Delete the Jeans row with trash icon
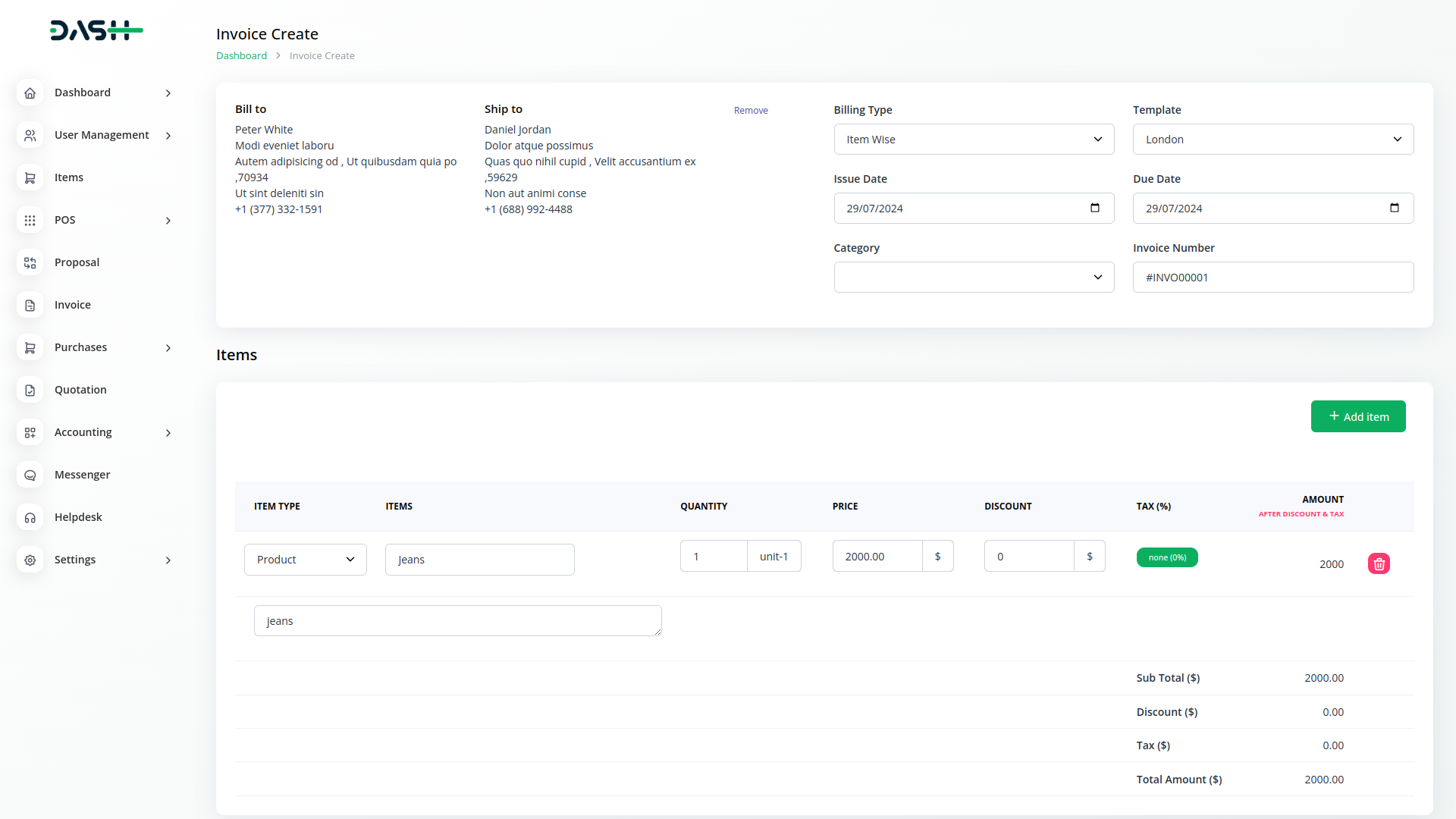This screenshot has width=1456, height=819. point(1379,563)
